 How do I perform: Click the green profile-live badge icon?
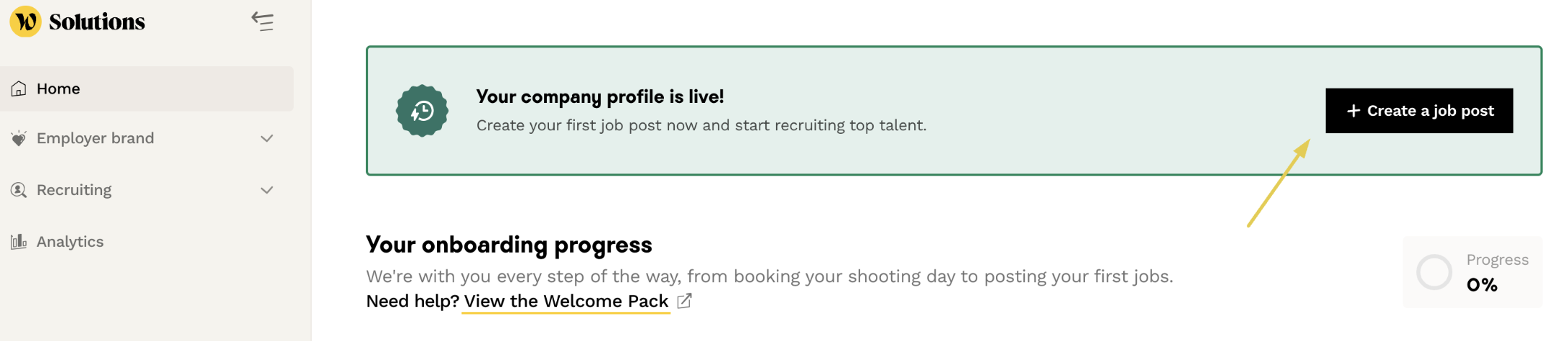423,111
